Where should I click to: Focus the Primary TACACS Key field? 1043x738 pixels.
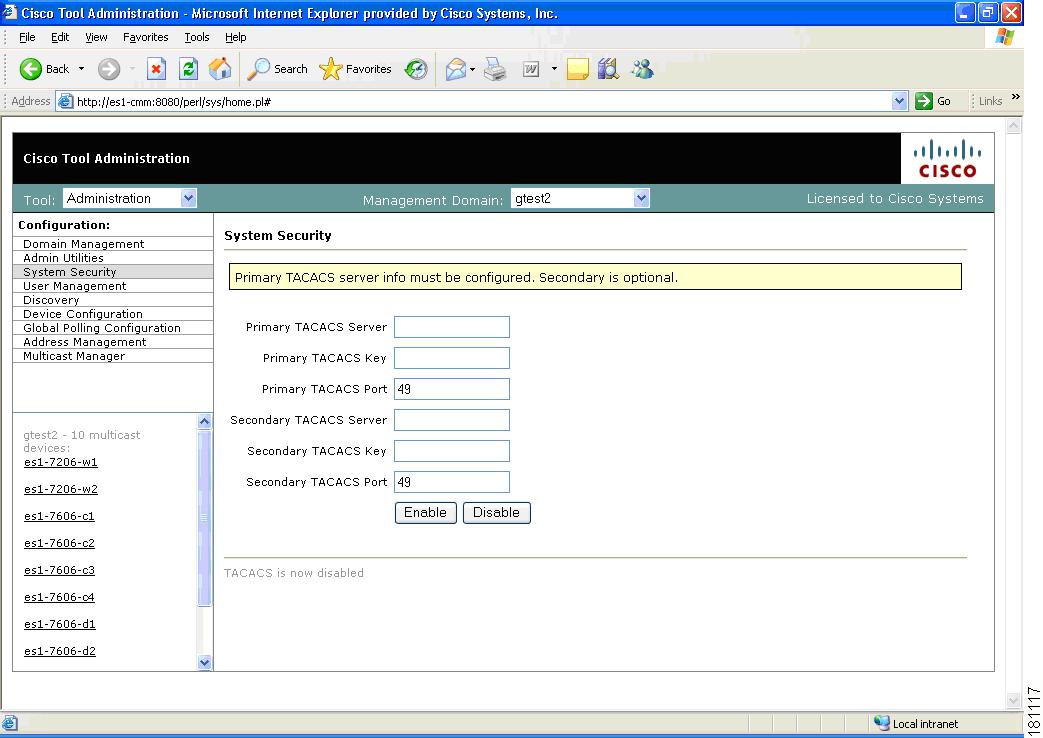452,357
